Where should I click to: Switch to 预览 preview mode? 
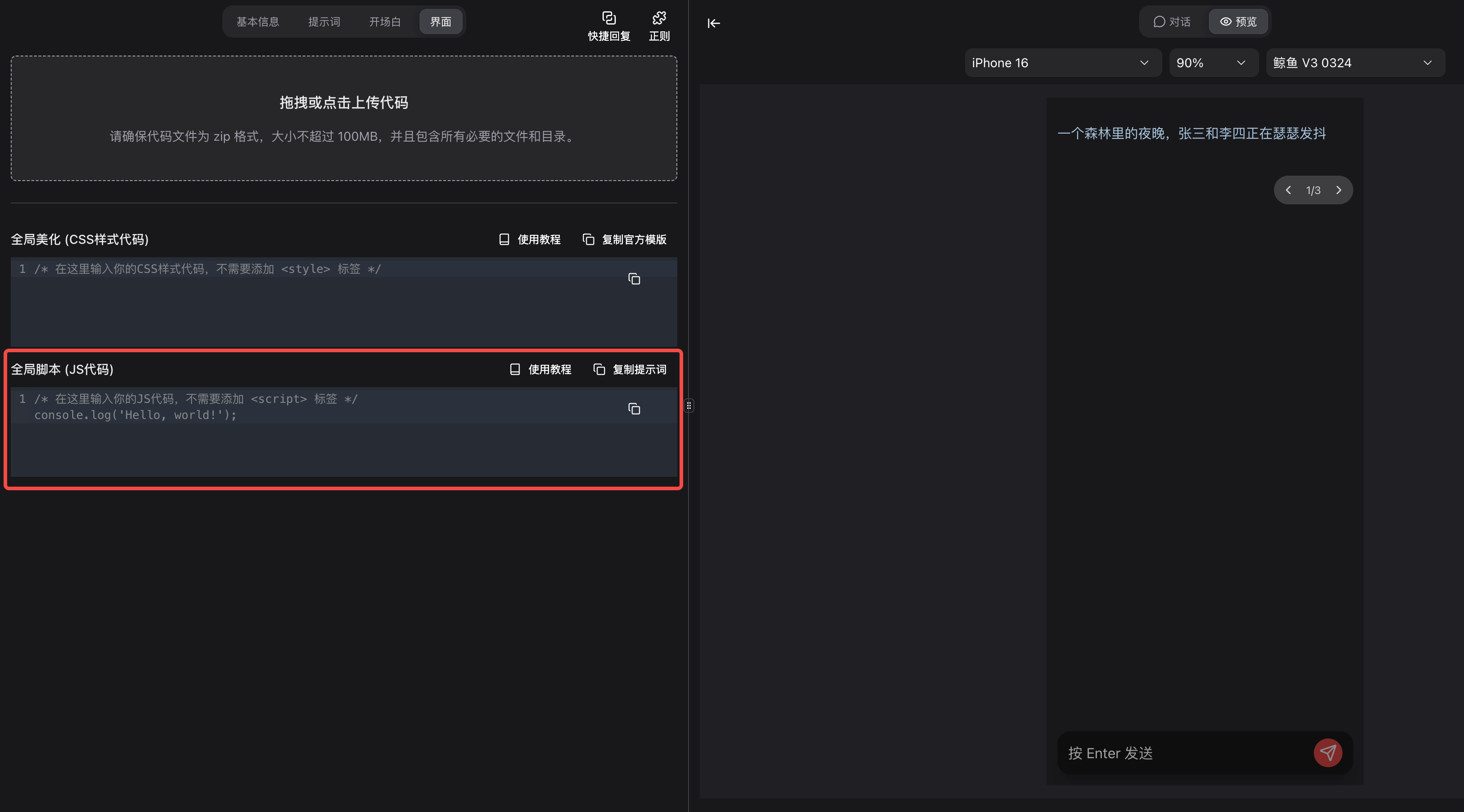[1238, 22]
